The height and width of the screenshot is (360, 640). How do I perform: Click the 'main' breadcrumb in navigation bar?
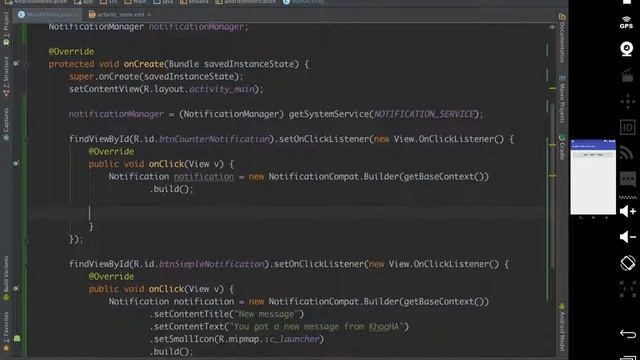point(136,2)
